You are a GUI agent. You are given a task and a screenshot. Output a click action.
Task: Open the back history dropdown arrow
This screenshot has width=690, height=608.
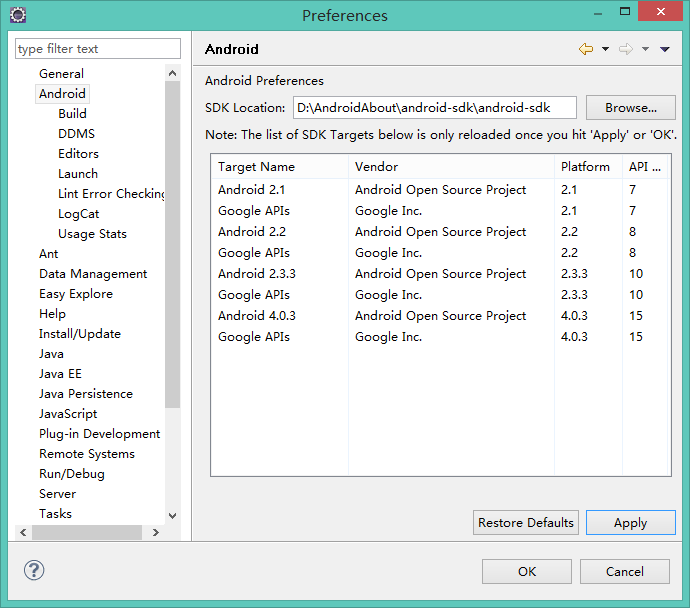[x=606, y=49]
